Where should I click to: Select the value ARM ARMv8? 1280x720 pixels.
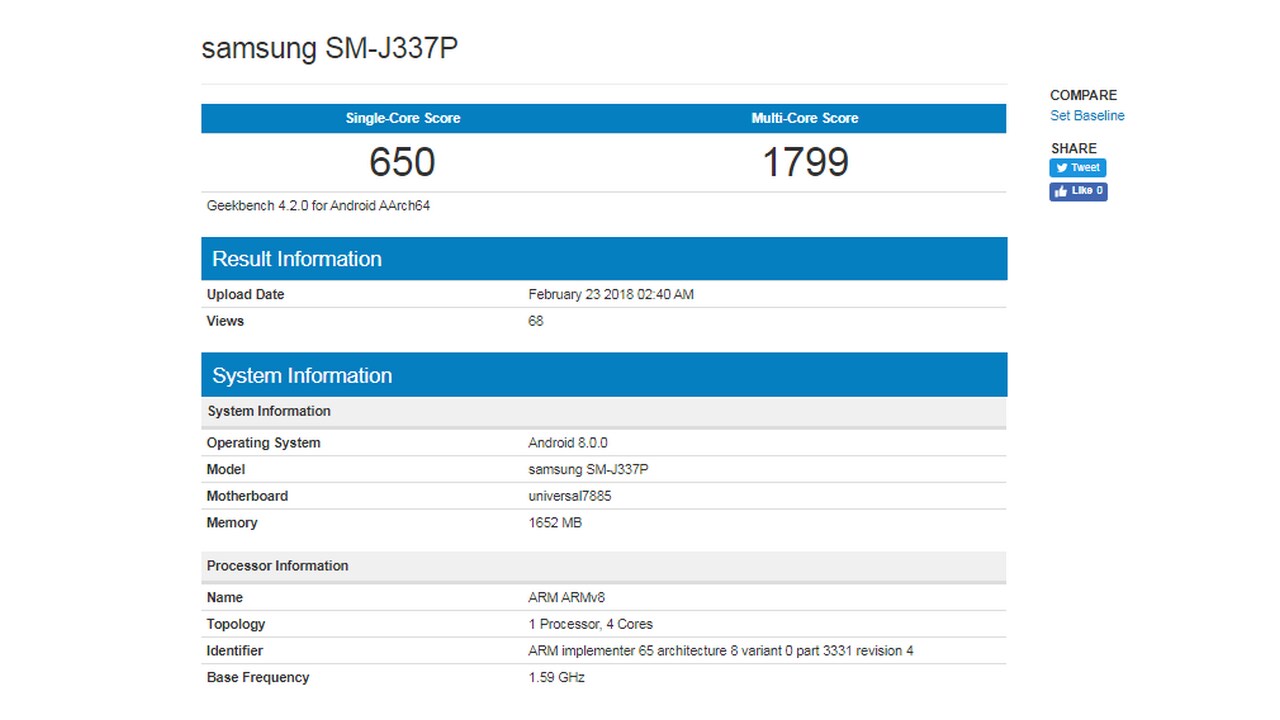click(x=567, y=598)
